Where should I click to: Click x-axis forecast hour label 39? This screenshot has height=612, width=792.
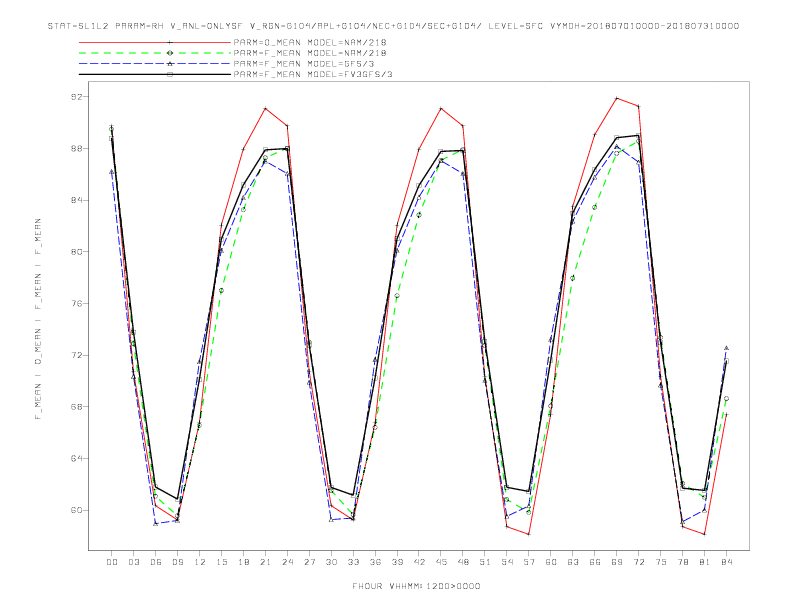click(x=397, y=562)
